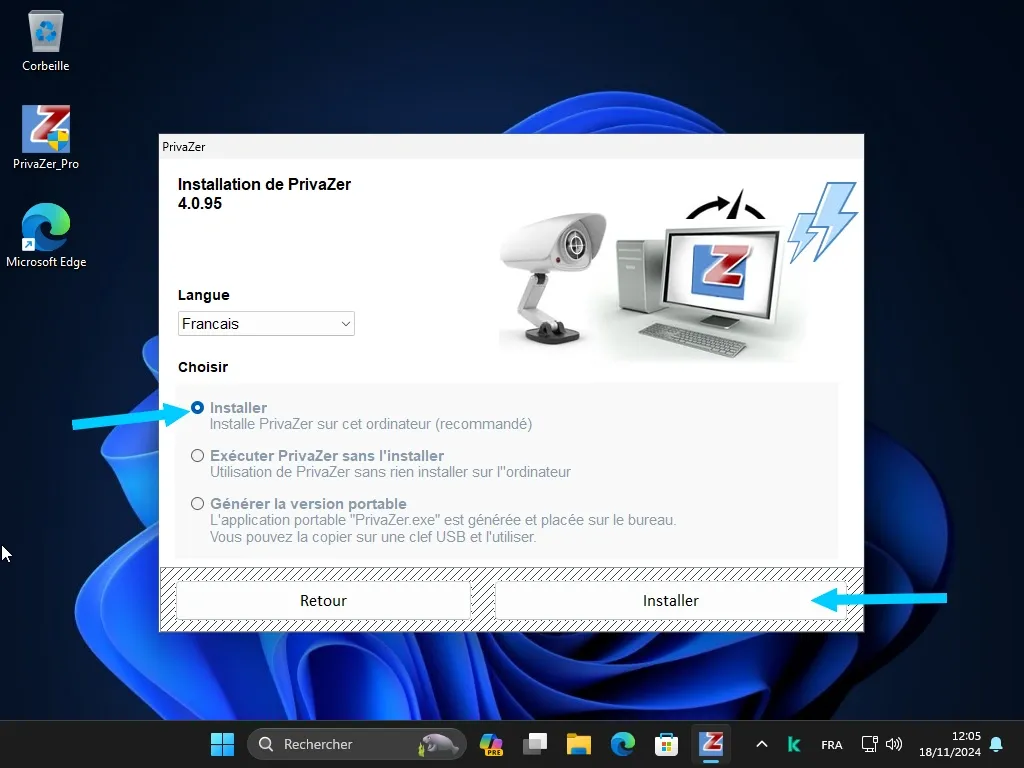Select the Microsoft Edge desktop shortcut
Viewport: 1024px width, 768px height.
pos(46,235)
